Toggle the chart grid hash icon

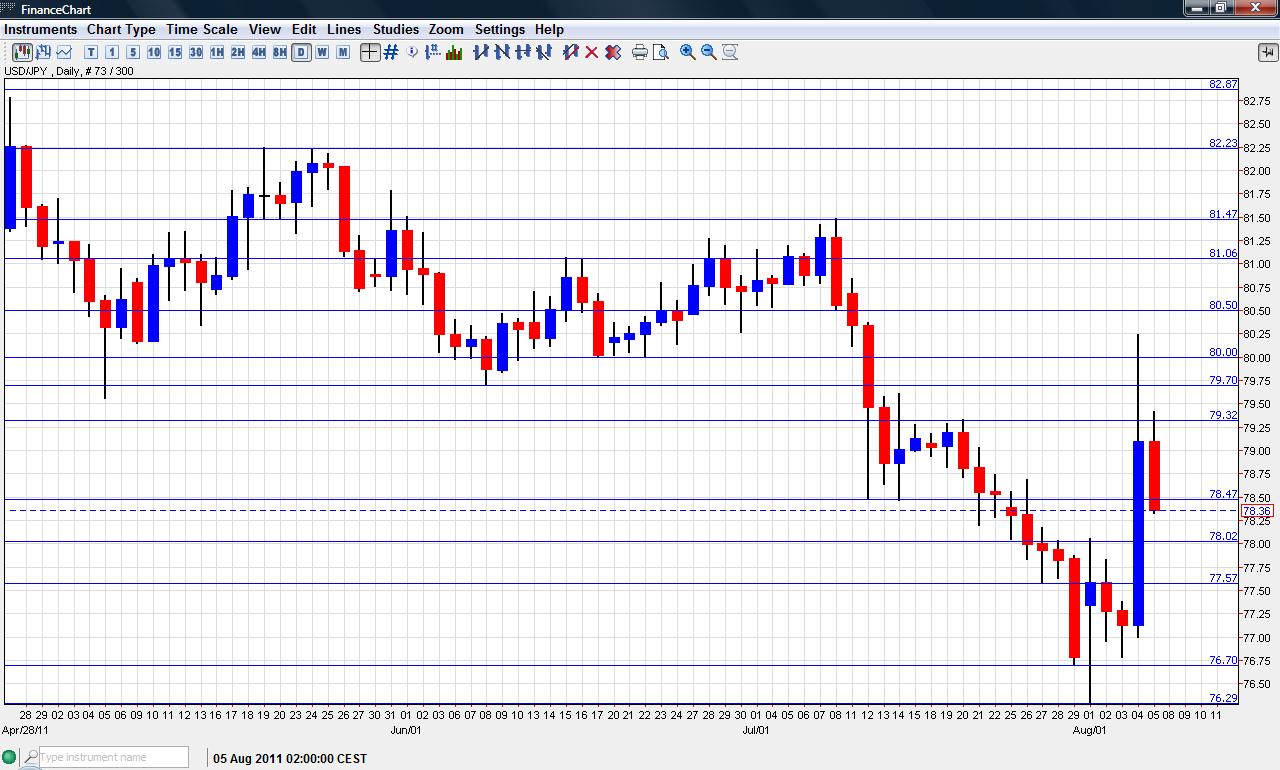click(391, 52)
